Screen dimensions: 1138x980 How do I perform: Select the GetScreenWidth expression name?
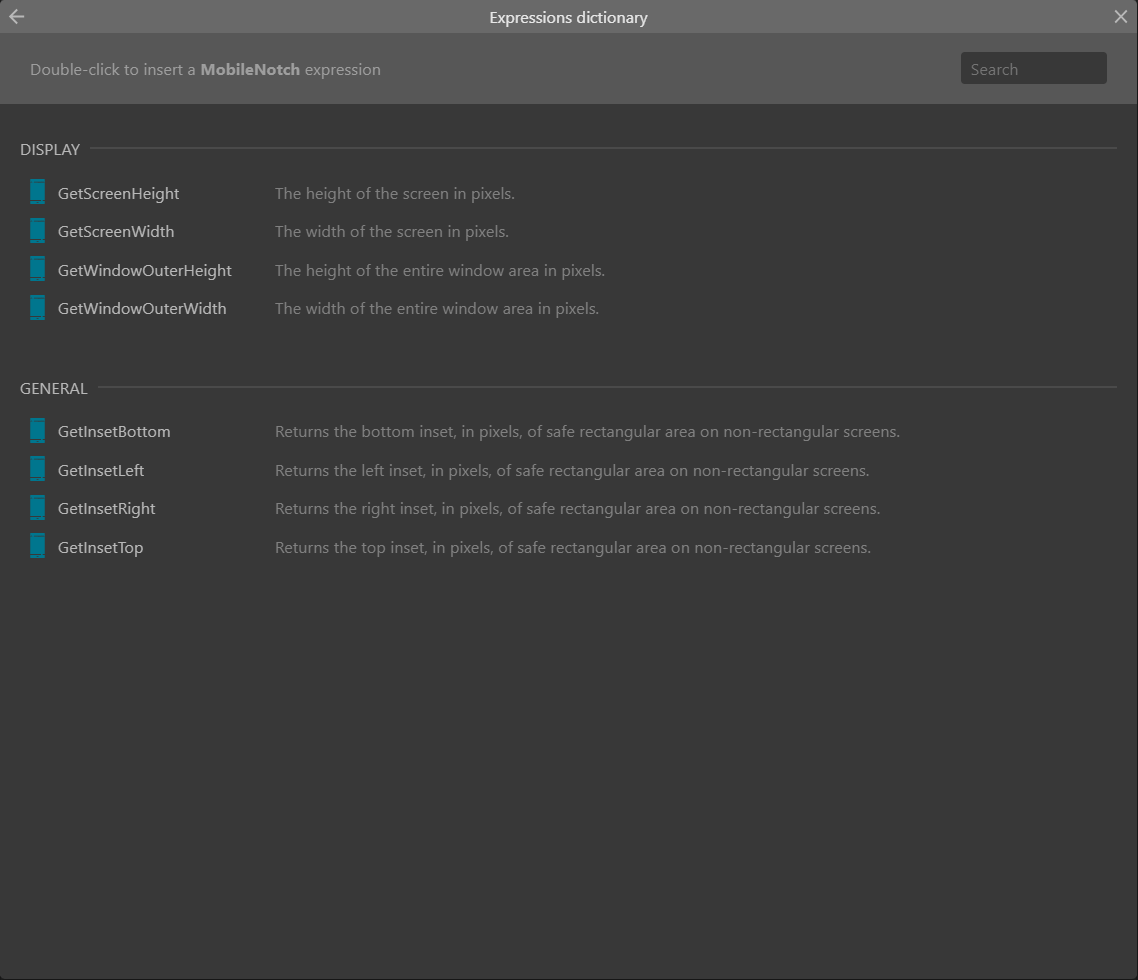[x=116, y=232]
